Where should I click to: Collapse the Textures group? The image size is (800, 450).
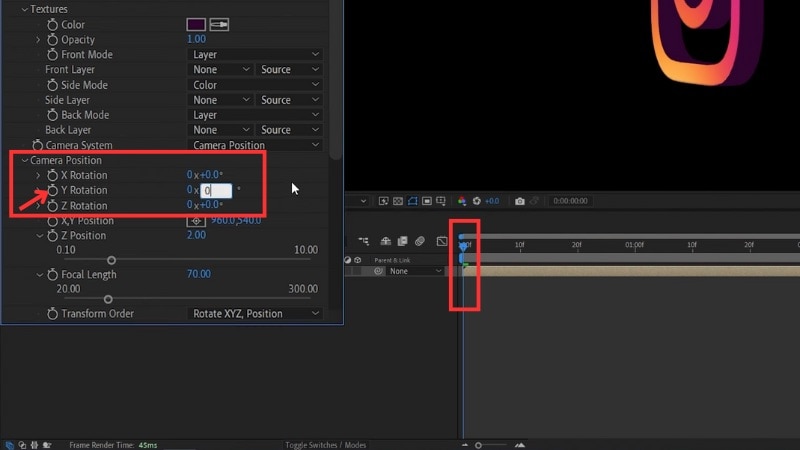tap(24, 9)
